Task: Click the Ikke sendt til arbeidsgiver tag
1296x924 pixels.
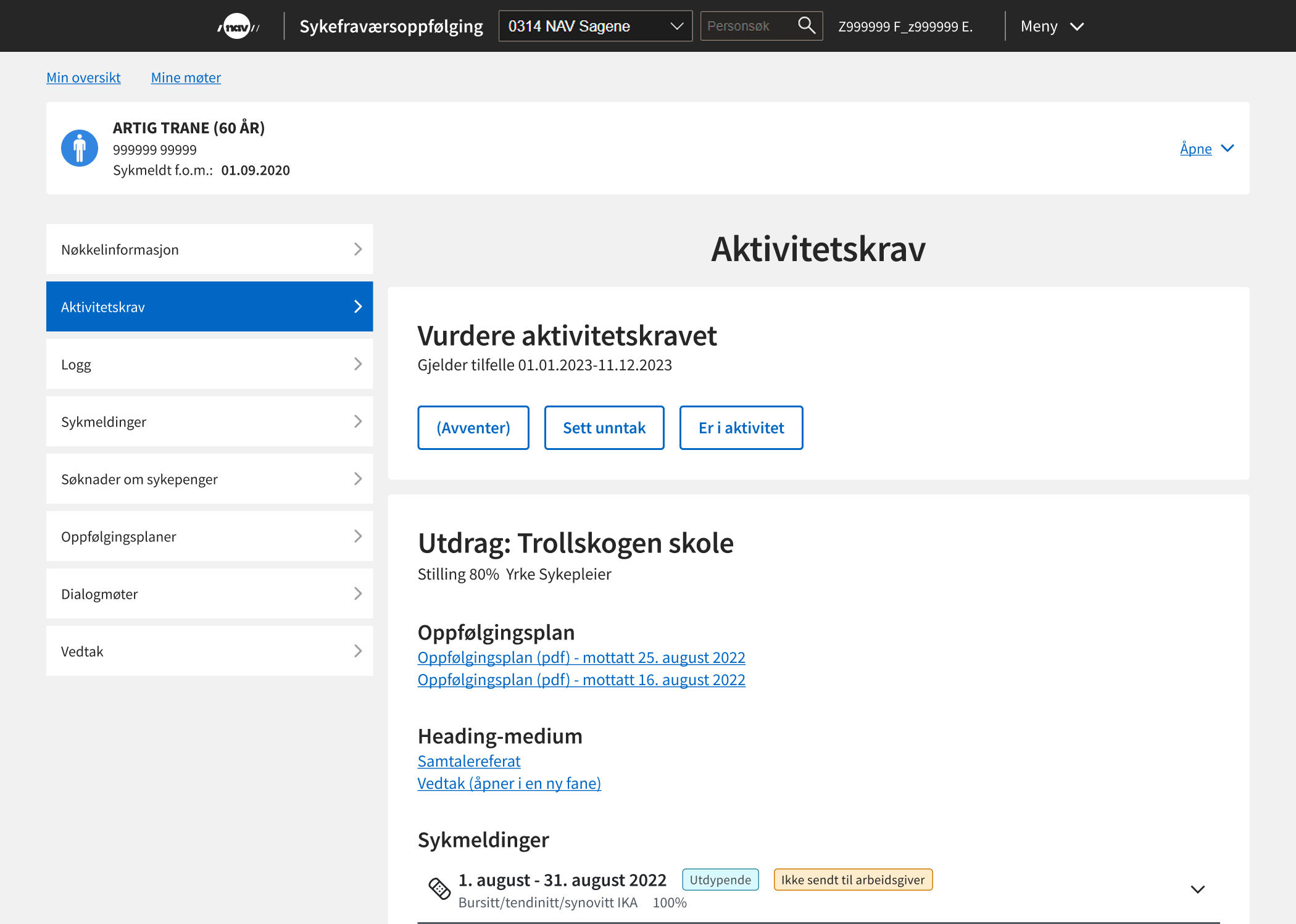Action: (x=853, y=880)
